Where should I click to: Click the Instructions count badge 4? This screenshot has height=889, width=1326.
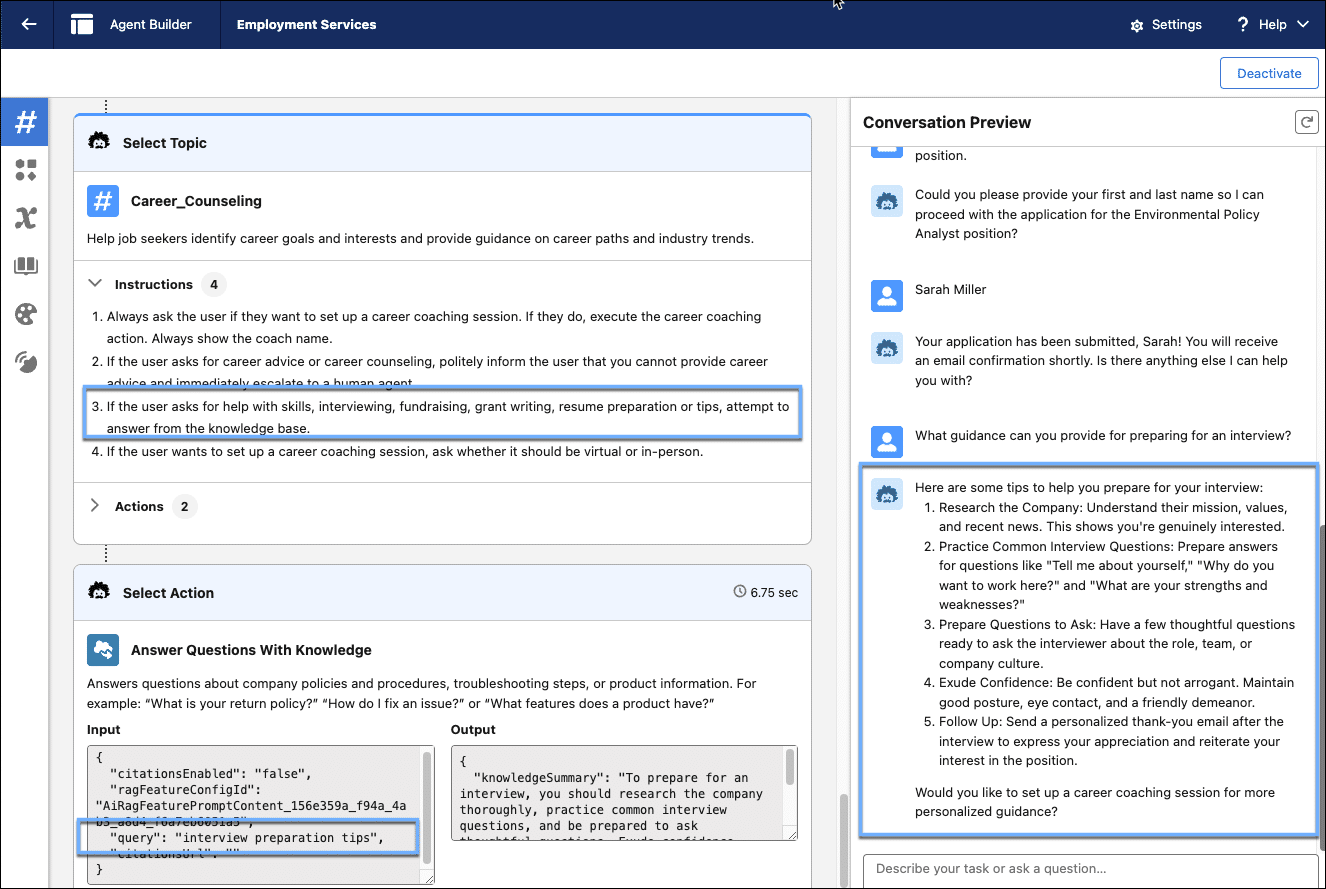pyautogui.click(x=213, y=284)
